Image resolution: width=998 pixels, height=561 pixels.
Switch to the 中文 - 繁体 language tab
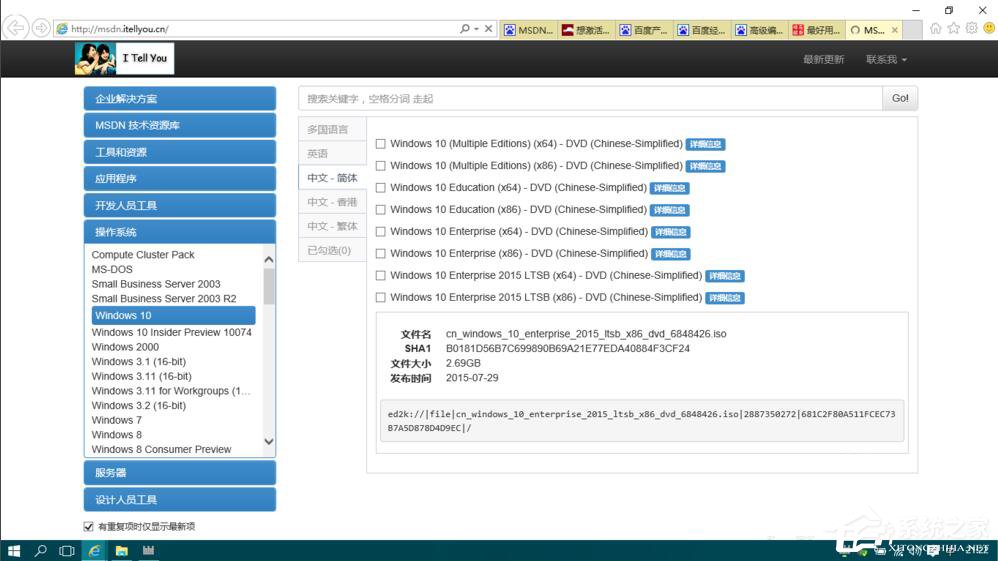(x=331, y=226)
